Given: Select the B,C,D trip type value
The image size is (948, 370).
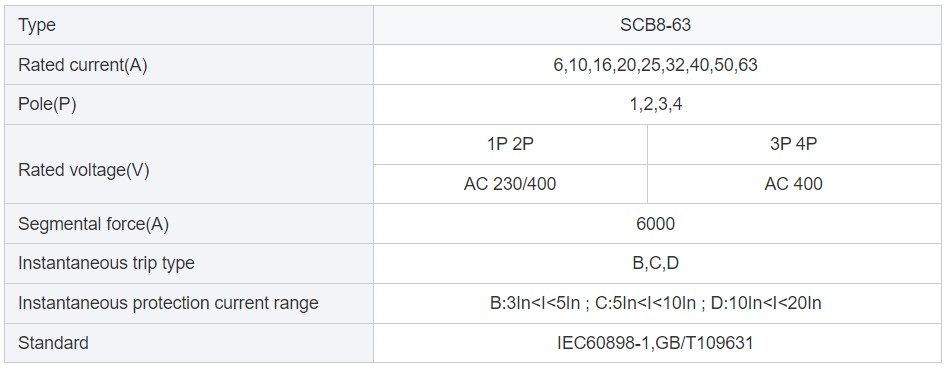Looking at the screenshot, I should (x=655, y=264).
